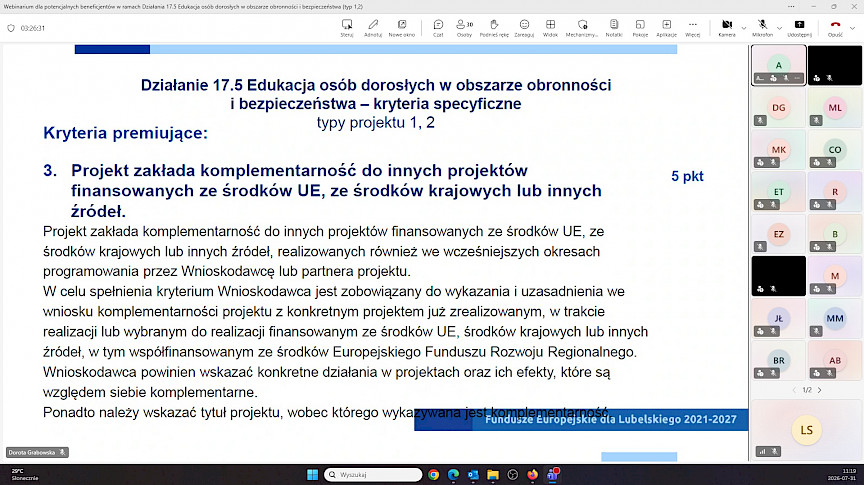The width and height of the screenshot is (864, 485).
Task: Select participant MM tile
Action: click(x=835, y=318)
